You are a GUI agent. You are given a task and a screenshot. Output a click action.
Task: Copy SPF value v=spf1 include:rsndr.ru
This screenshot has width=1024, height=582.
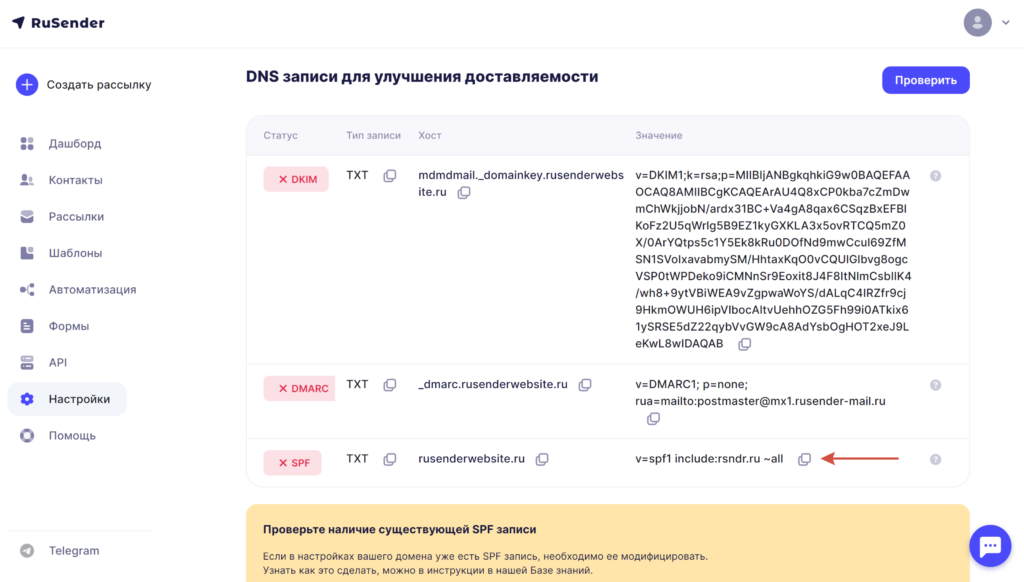pos(805,459)
